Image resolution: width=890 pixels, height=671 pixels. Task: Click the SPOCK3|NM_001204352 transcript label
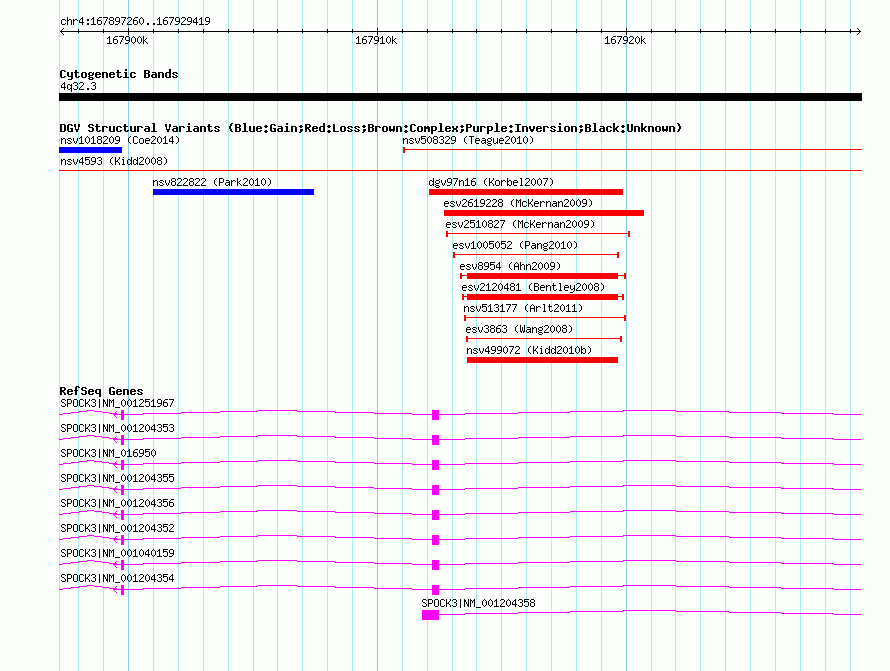pyautogui.click(x=117, y=528)
